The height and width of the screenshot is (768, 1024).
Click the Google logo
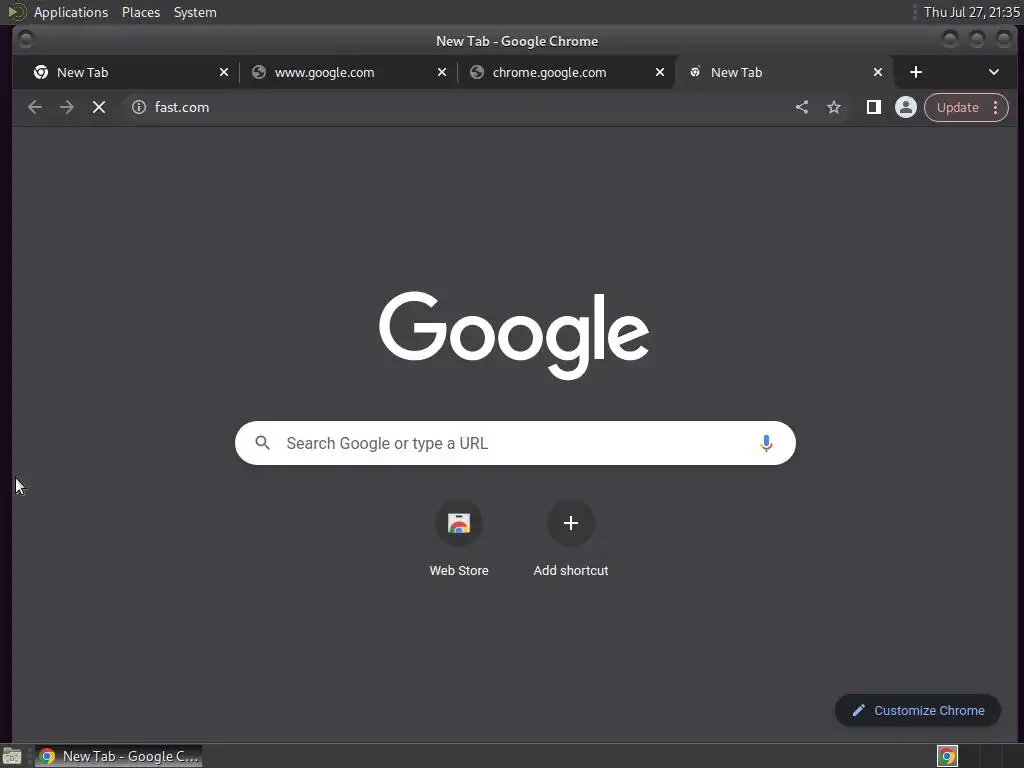(514, 335)
